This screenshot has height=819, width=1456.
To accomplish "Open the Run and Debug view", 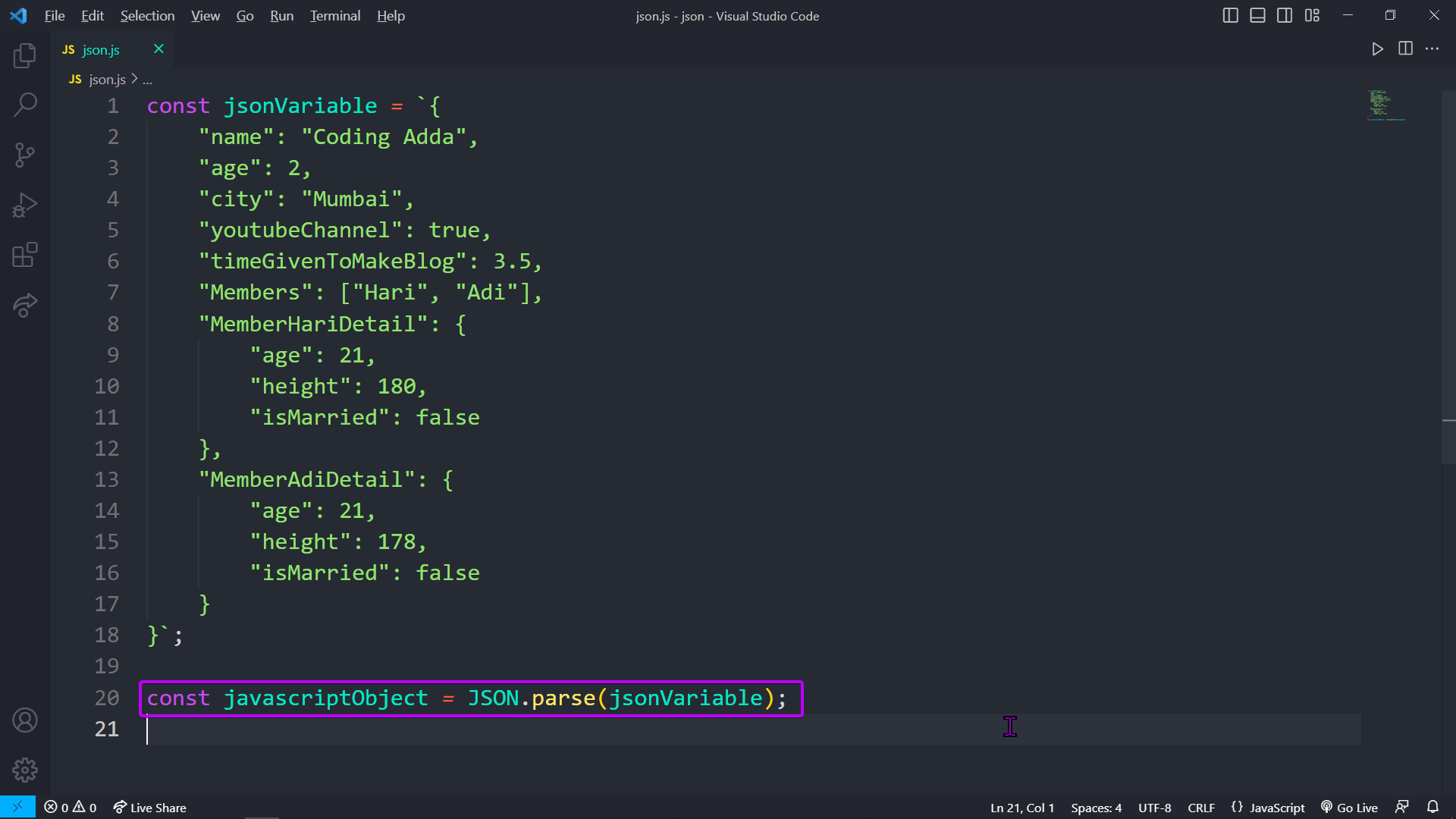I will 25,206.
